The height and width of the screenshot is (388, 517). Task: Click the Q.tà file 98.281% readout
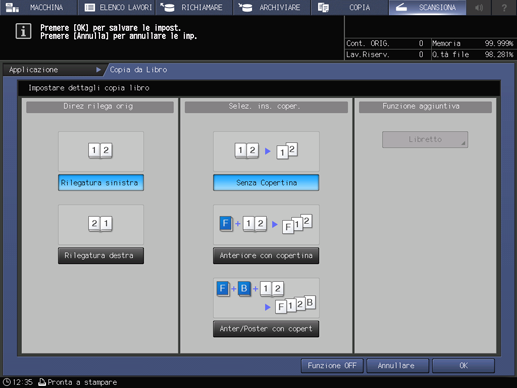tap(473, 54)
